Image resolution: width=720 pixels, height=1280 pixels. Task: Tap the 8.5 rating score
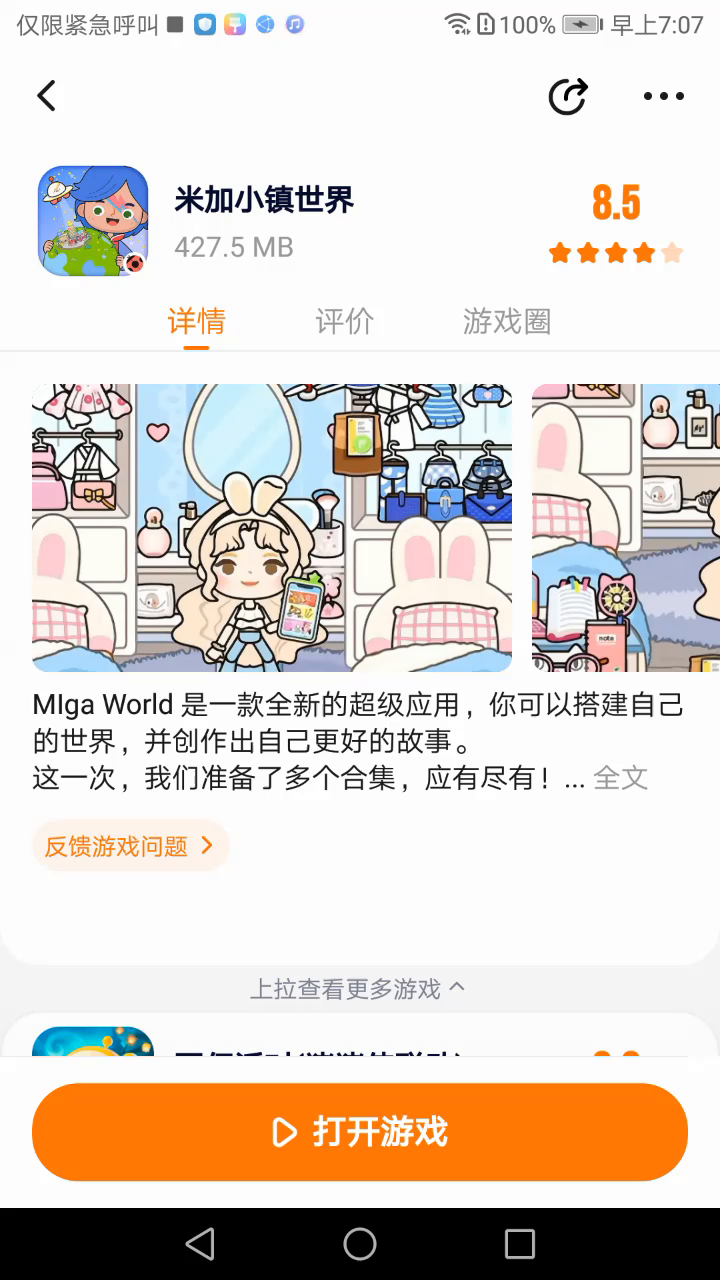click(x=616, y=203)
